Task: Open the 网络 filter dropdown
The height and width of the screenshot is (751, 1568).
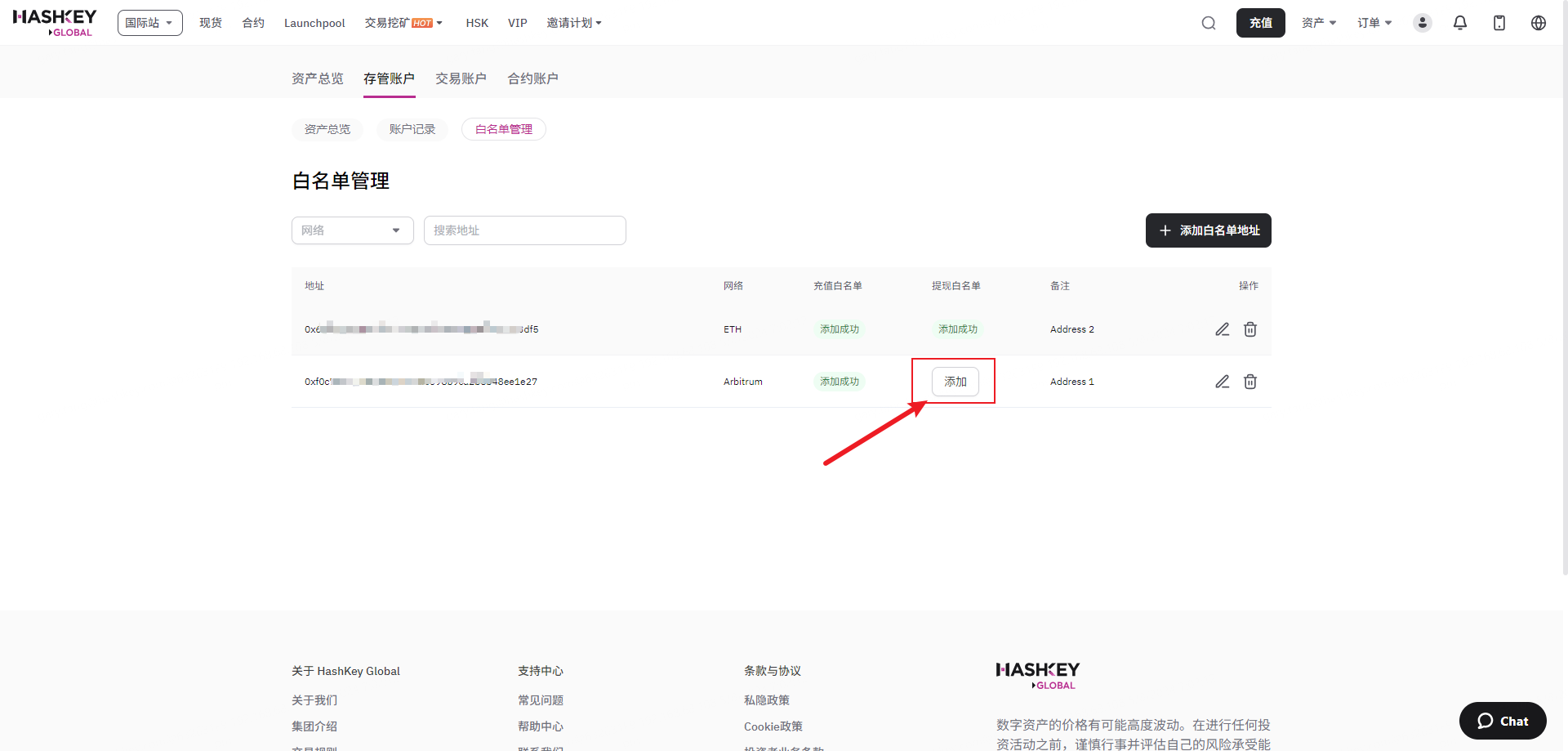Action: 353,230
